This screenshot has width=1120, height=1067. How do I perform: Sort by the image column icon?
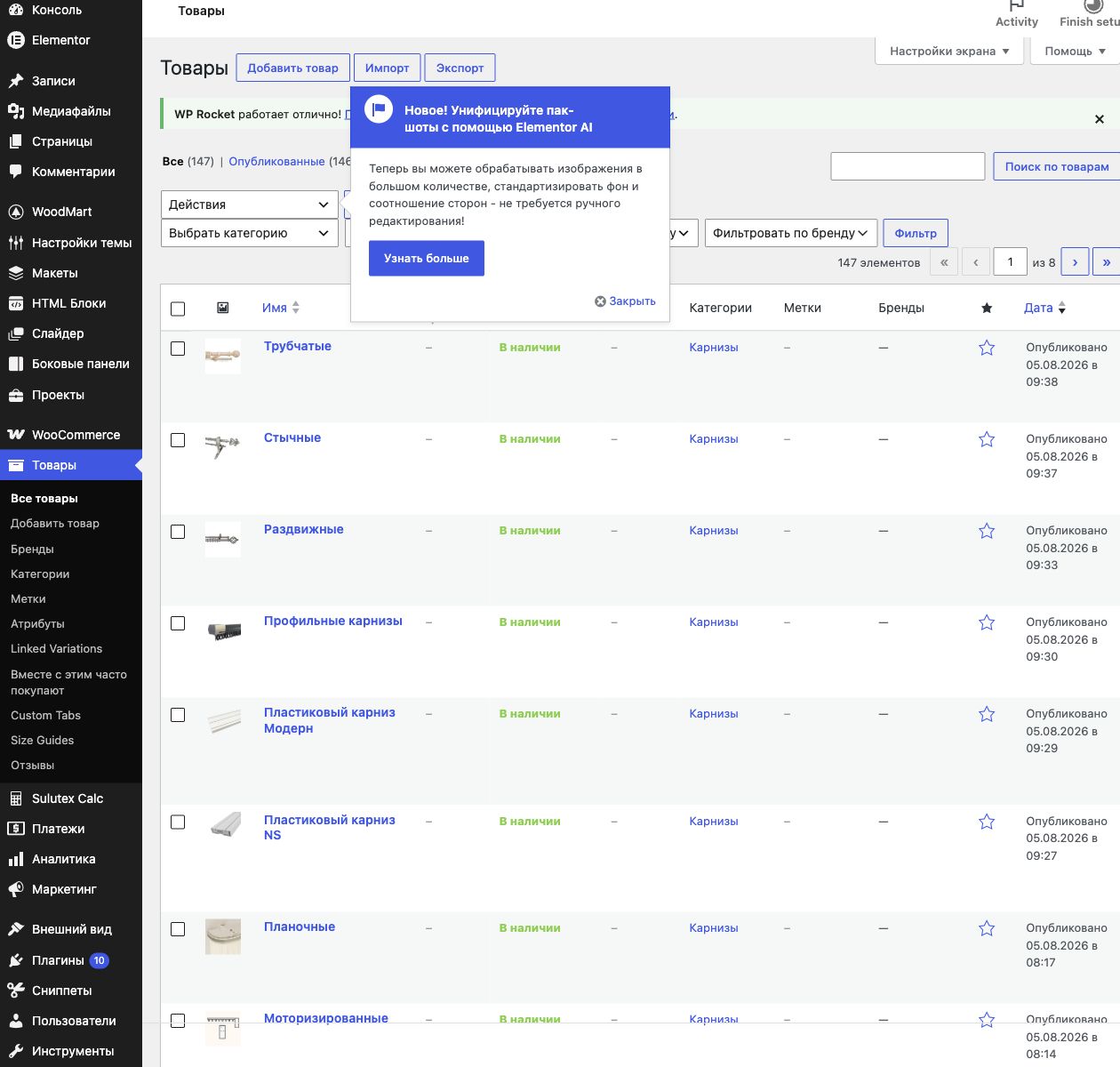click(223, 308)
